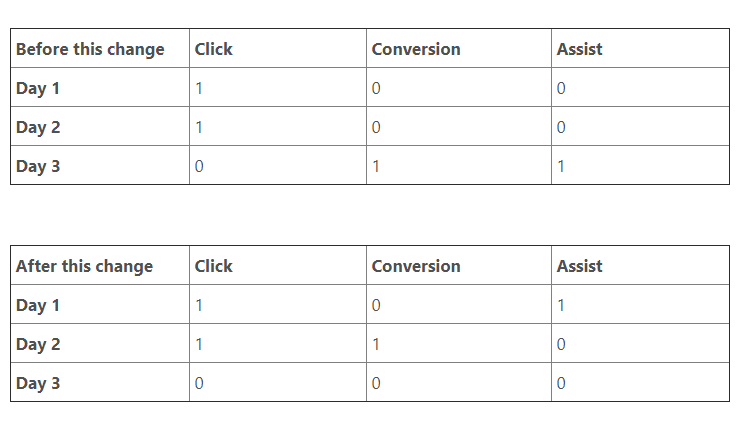The height and width of the screenshot is (432, 741).
Task: Select Day 3 Click value in After table
Action: 199,383
